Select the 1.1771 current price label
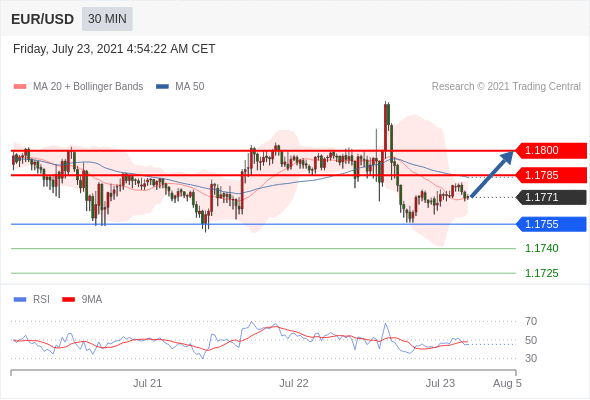 (x=551, y=197)
